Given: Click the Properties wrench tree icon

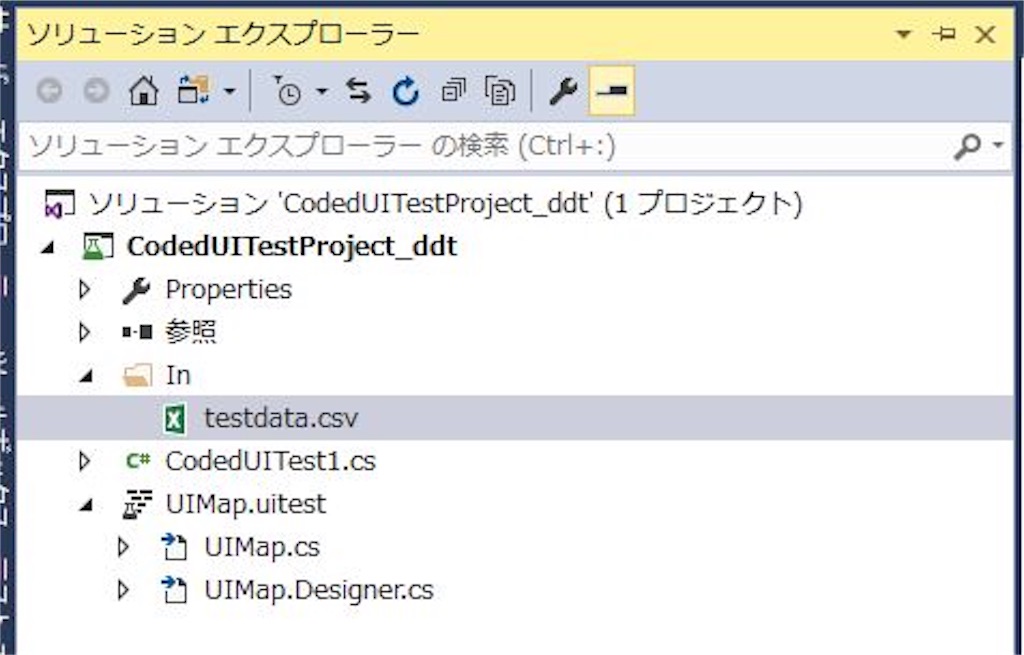Looking at the screenshot, I should click(x=136, y=290).
